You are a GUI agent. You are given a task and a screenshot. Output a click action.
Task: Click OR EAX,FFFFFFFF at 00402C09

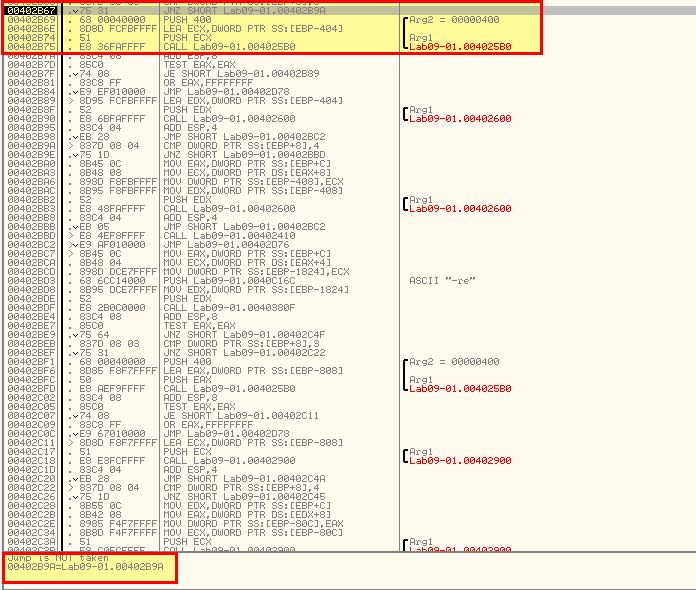pyautogui.click(x=208, y=424)
